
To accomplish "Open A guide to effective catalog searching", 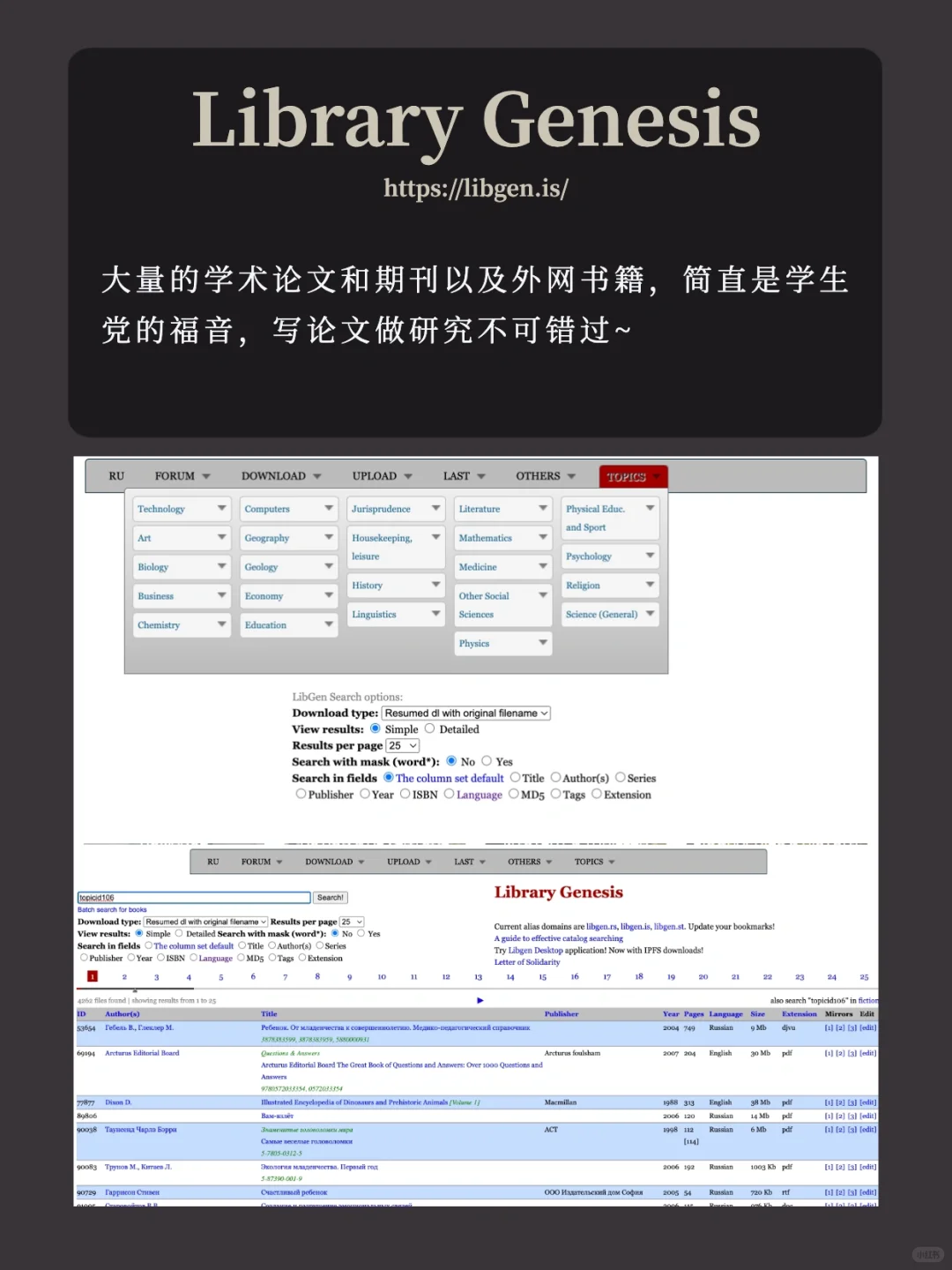I will click(559, 938).
